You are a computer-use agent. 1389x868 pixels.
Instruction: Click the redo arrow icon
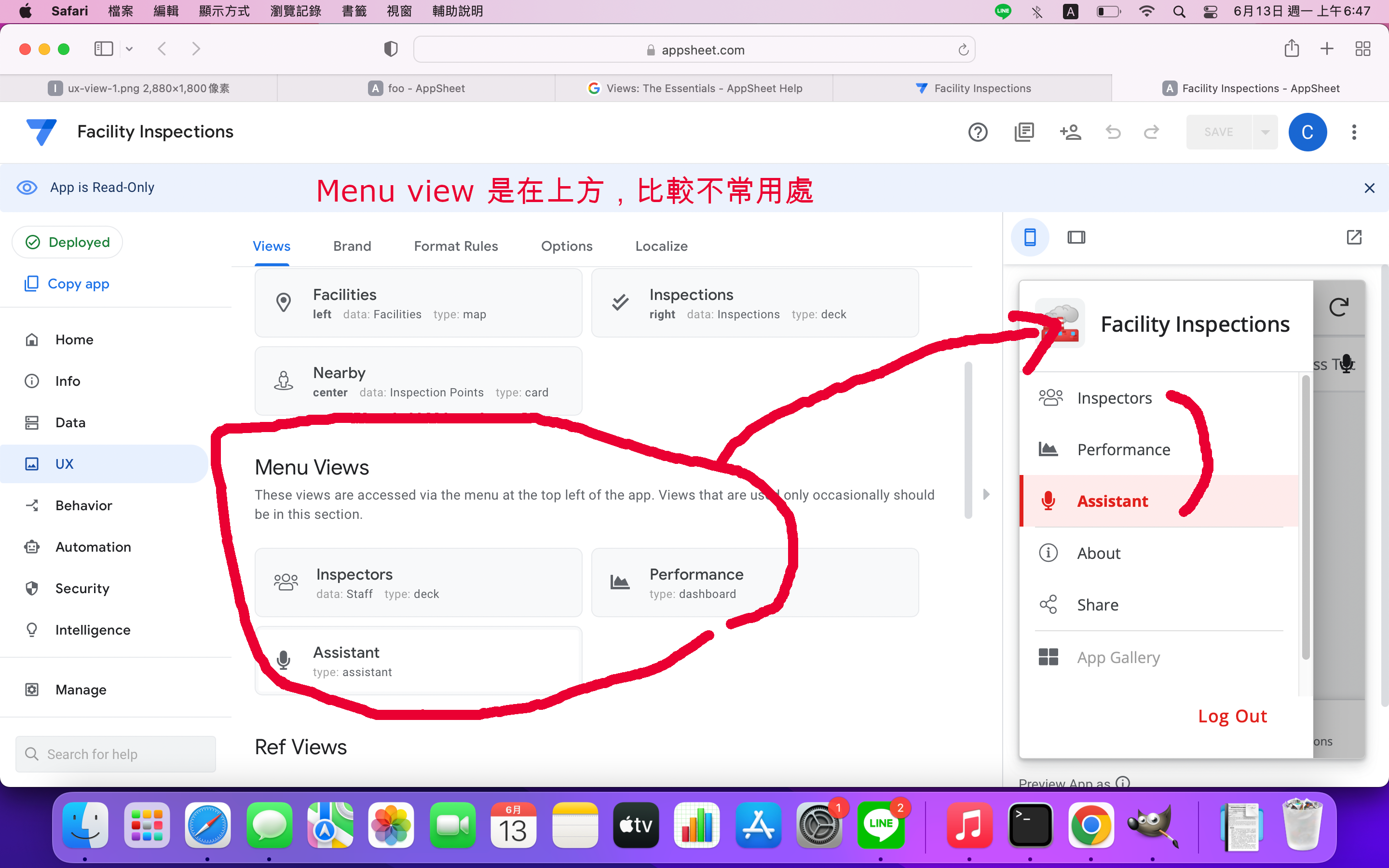click(1151, 133)
